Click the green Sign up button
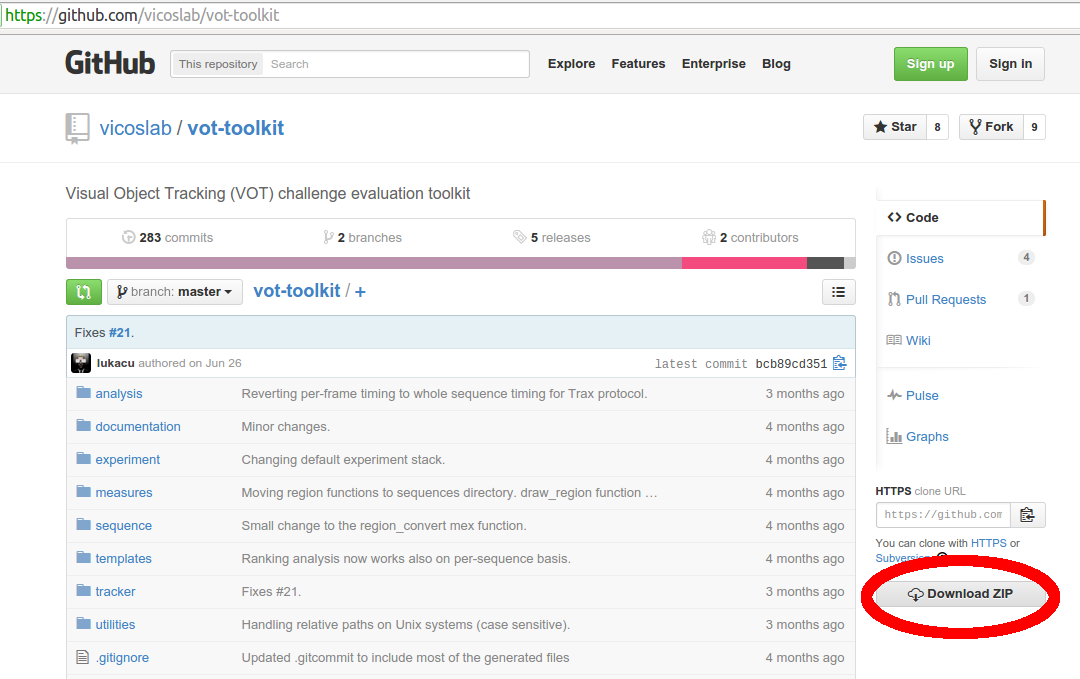1080x679 pixels. pos(931,64)
